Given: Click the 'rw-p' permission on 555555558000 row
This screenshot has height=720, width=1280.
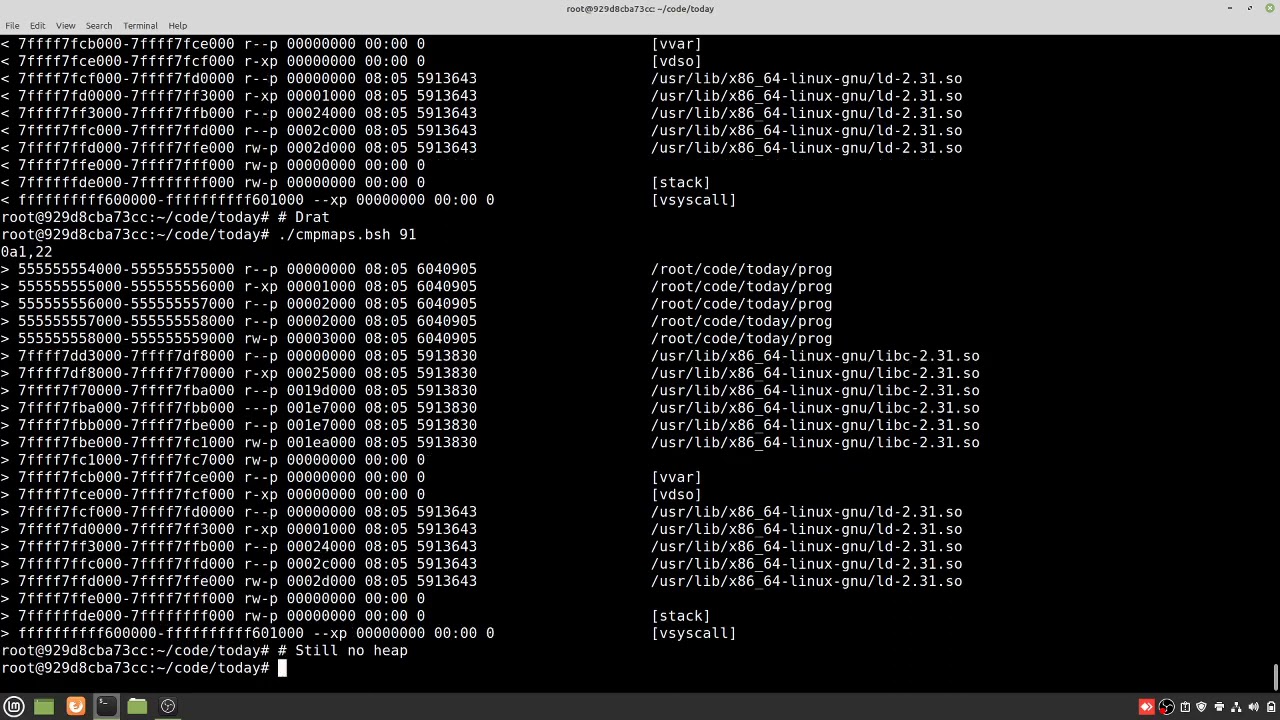Looking at the screenshot, I should (261, 338).
